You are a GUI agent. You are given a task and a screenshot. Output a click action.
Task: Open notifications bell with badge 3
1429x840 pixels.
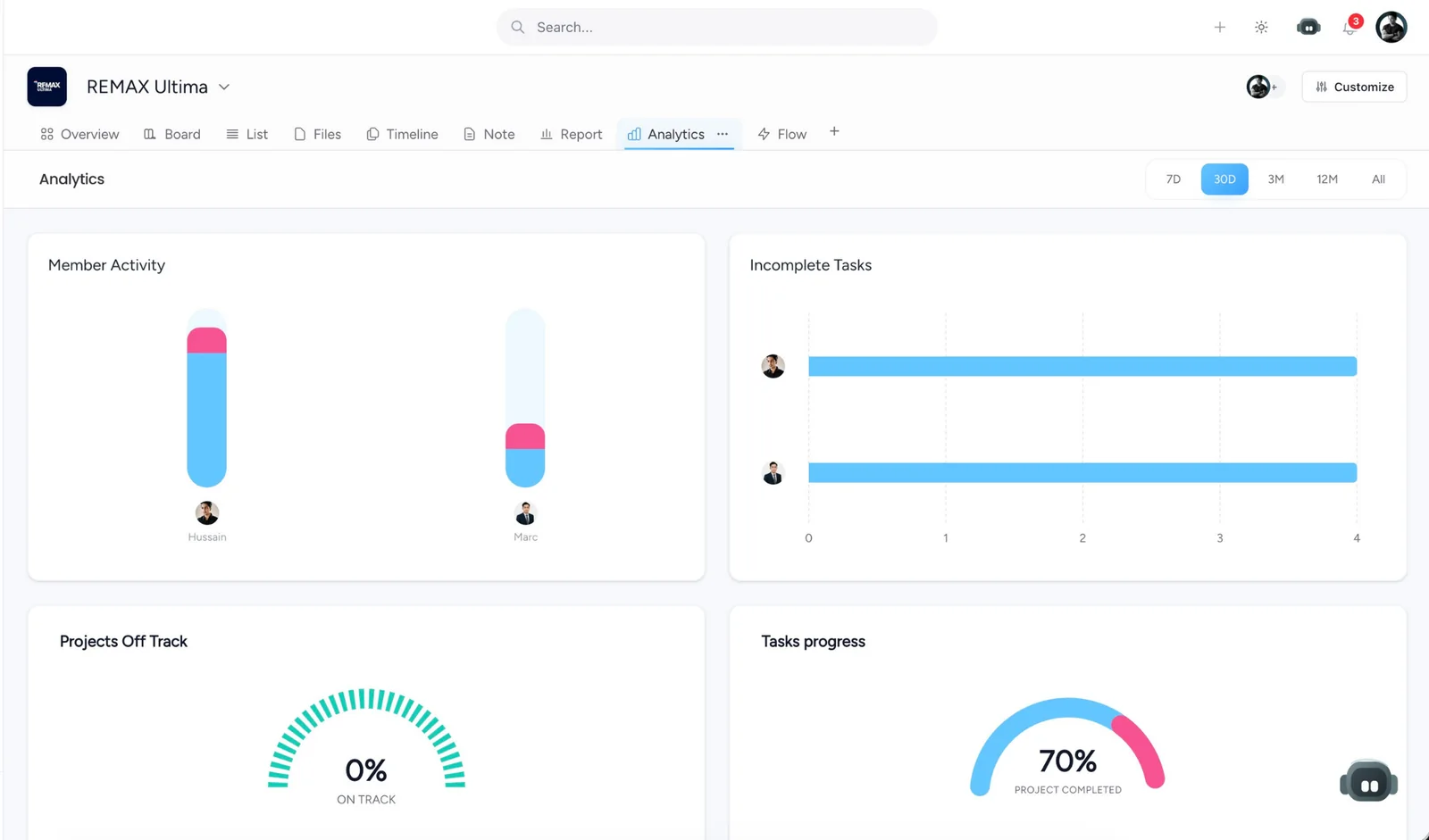(x=1350, y=28)
